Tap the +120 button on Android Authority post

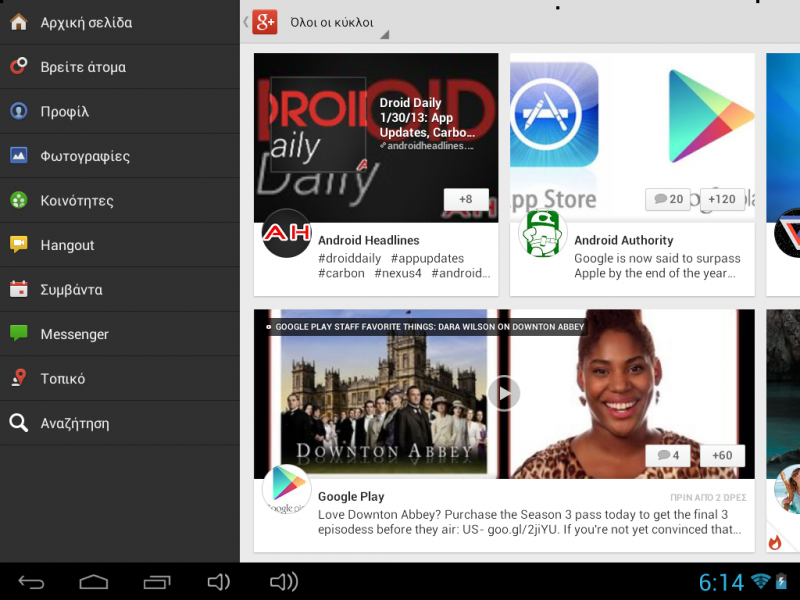722,199
